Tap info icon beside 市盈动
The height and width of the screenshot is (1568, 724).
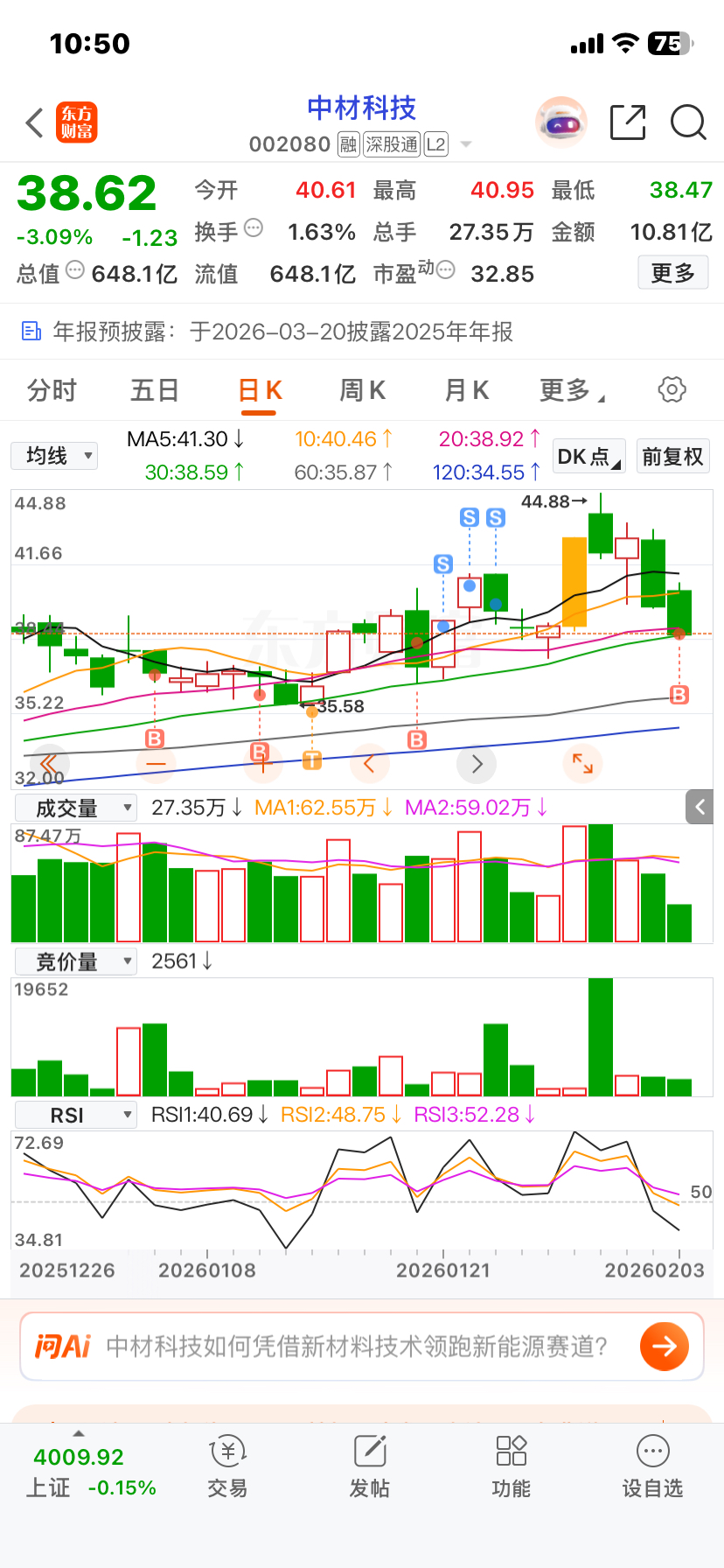(445, 270)
